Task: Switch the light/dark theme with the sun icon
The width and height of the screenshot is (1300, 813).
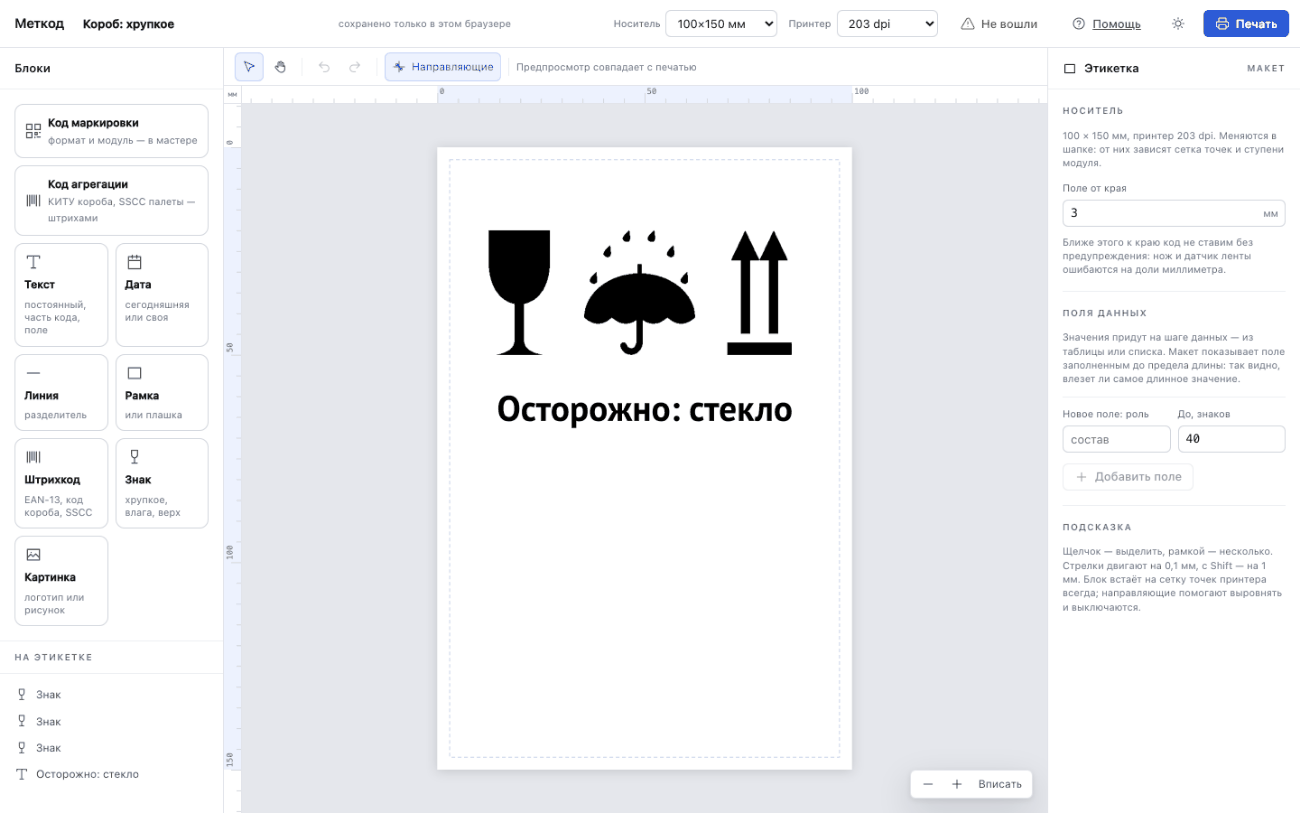Action: pyautogui.click(x=1178, y=24)
